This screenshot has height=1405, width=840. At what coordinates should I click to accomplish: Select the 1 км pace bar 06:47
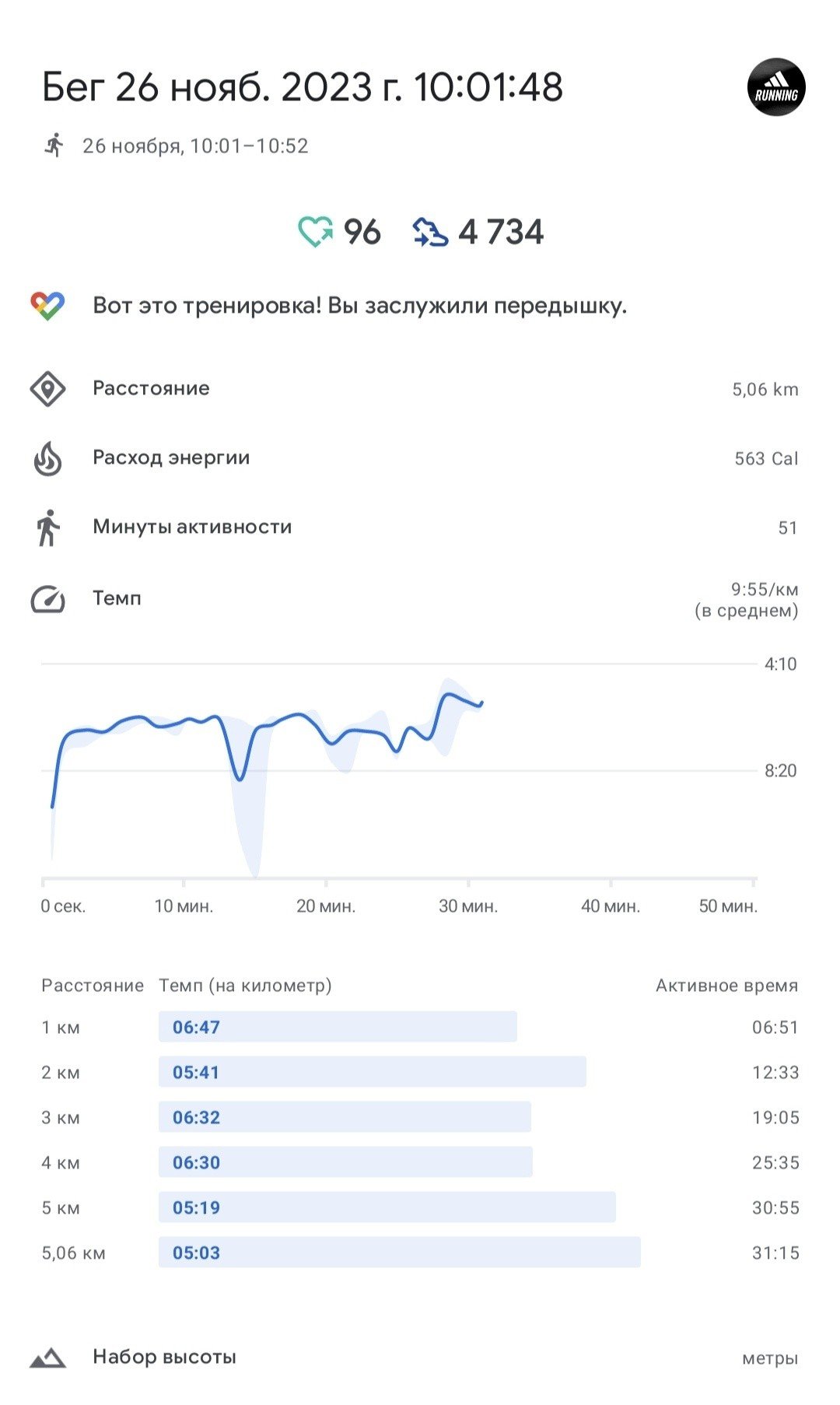click(x=338, y=1027)
